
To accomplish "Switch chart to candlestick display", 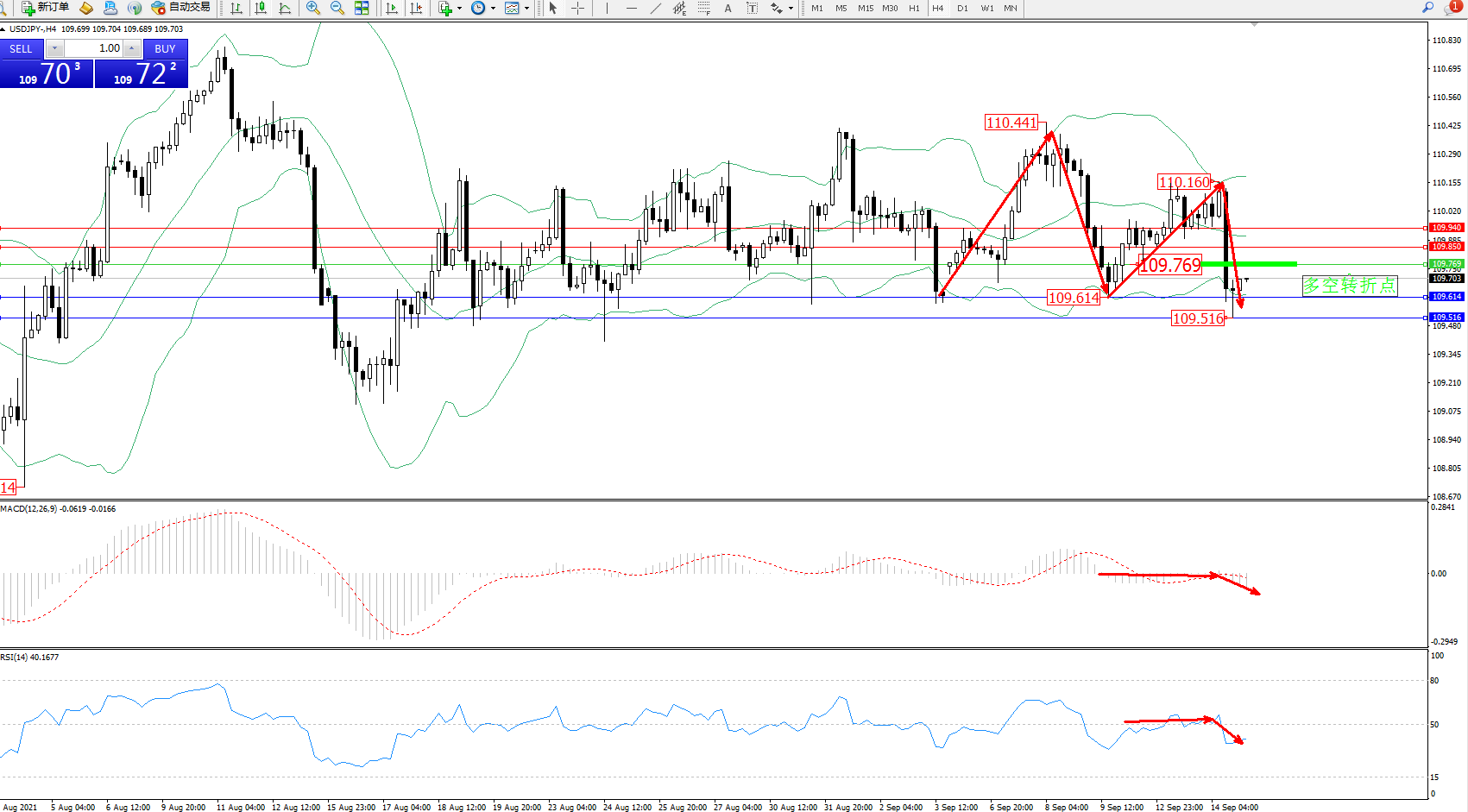I will pyautogui.click(x=261, y=8).
